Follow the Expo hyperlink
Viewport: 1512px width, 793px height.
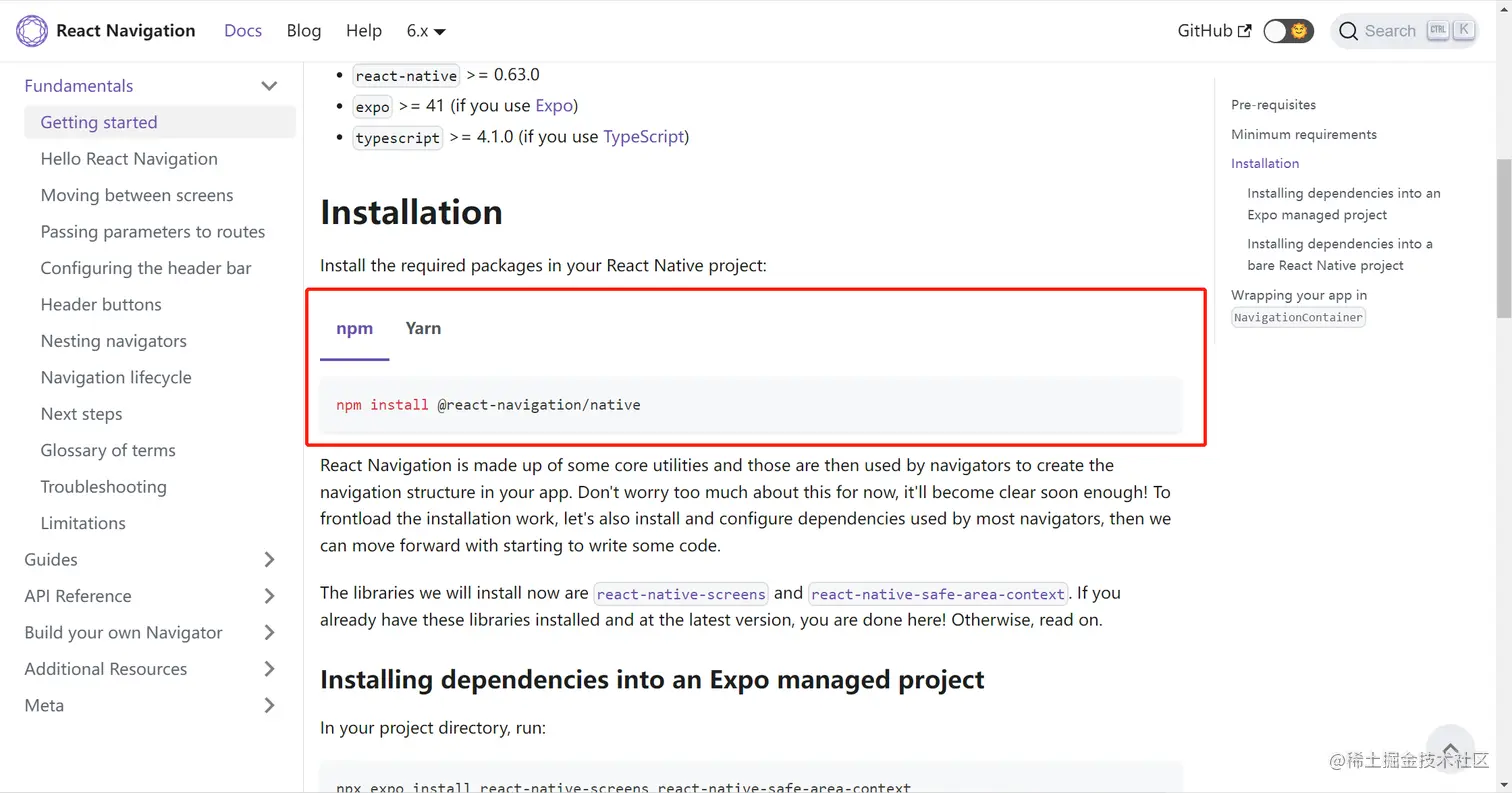click(554, 106)
